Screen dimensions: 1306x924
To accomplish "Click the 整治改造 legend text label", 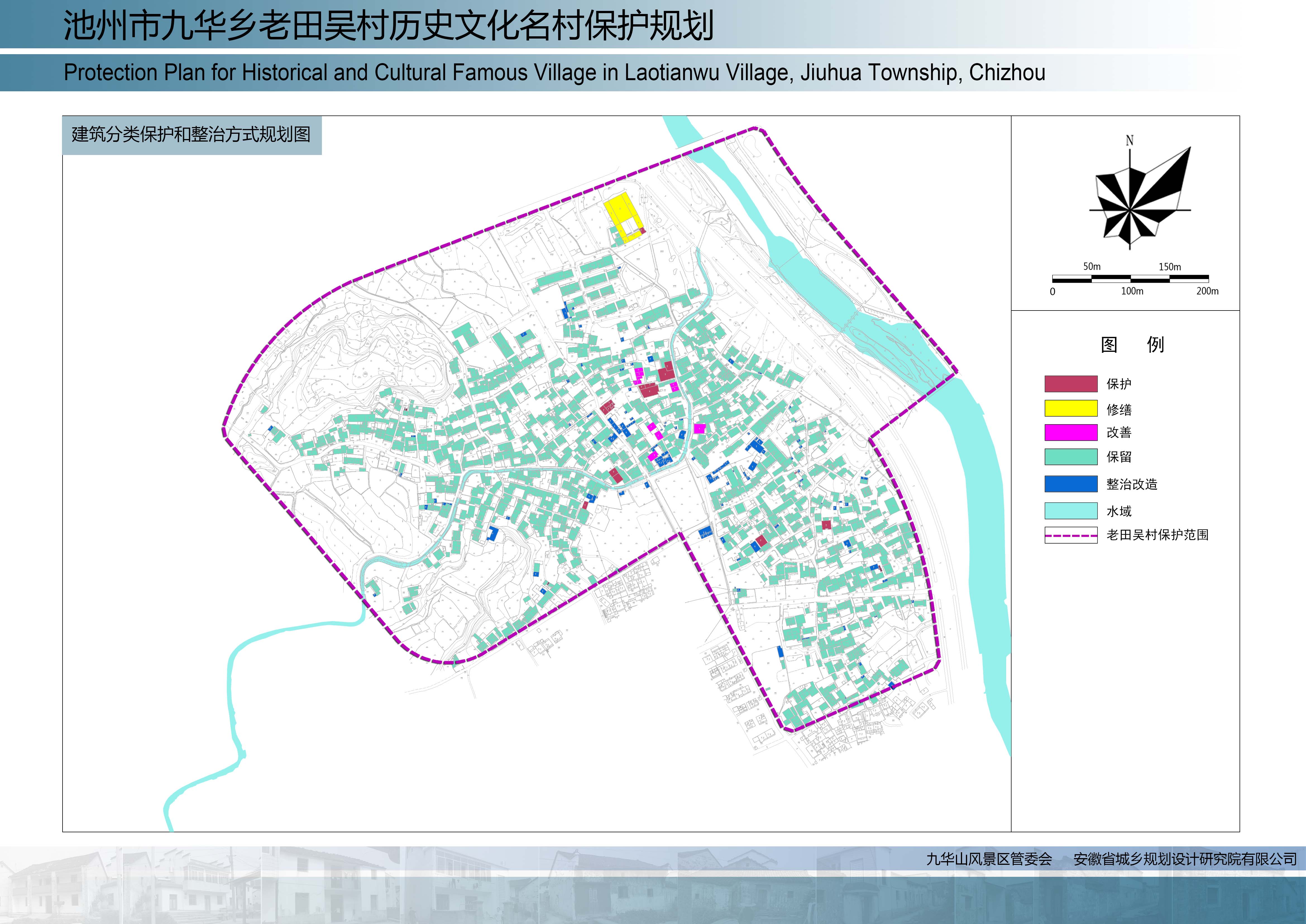I will coord(1132,485).
